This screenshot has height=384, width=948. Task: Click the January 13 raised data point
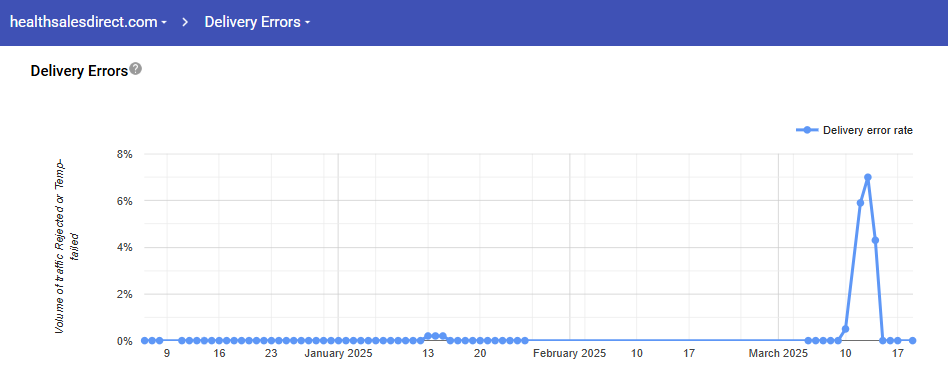[428, 336]
